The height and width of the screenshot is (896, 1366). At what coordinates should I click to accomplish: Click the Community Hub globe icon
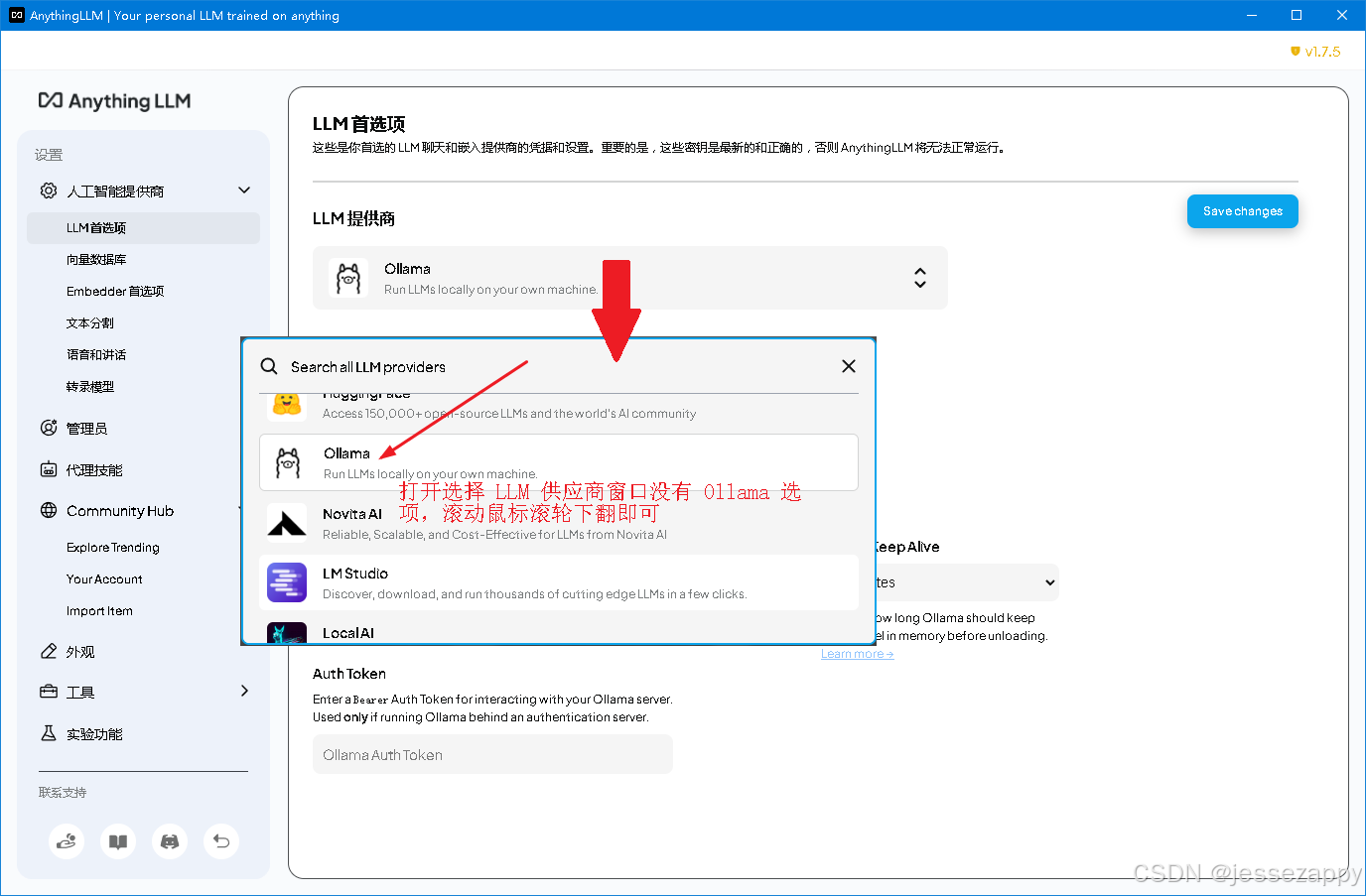49,510
